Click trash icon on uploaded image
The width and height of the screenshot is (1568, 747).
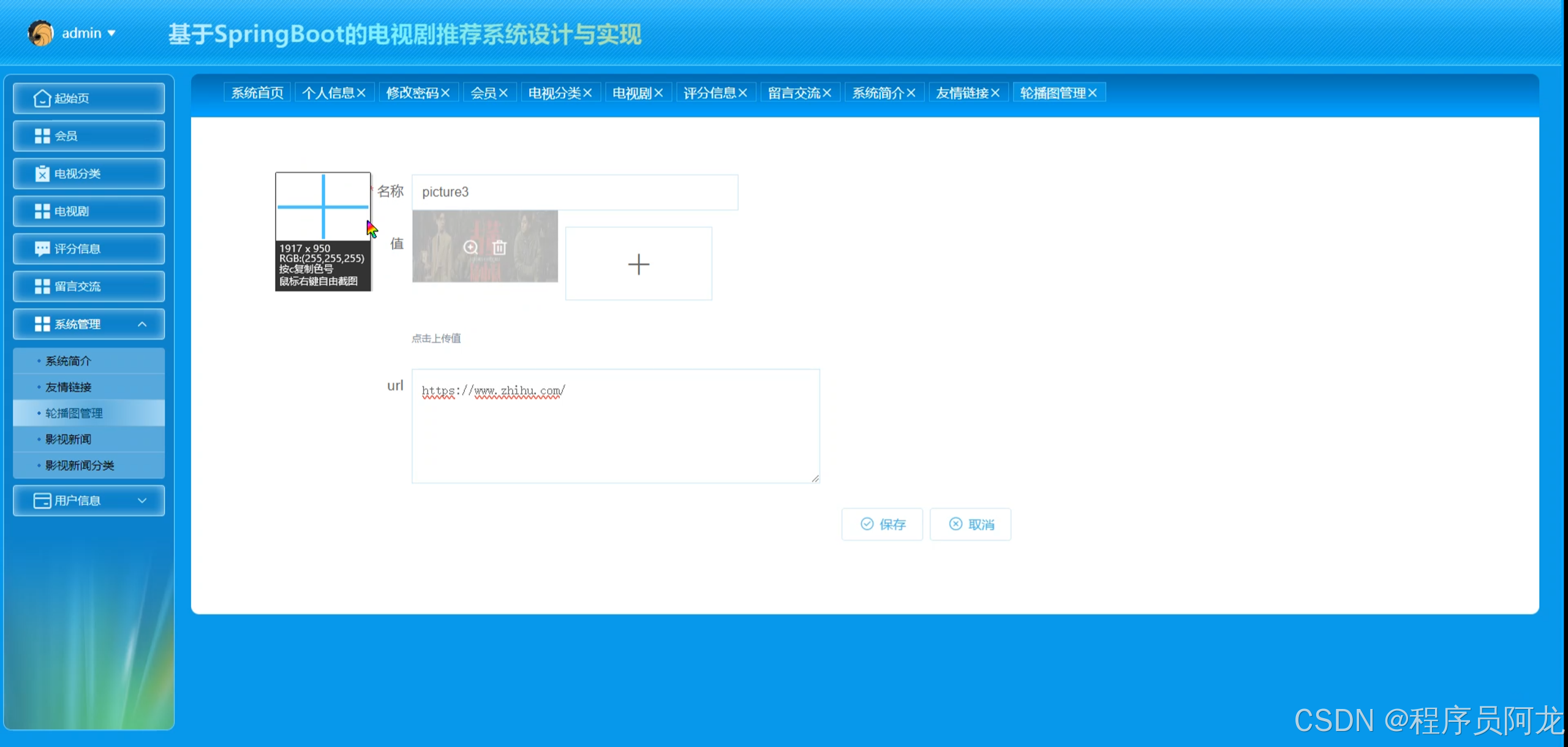pos(499,247)
